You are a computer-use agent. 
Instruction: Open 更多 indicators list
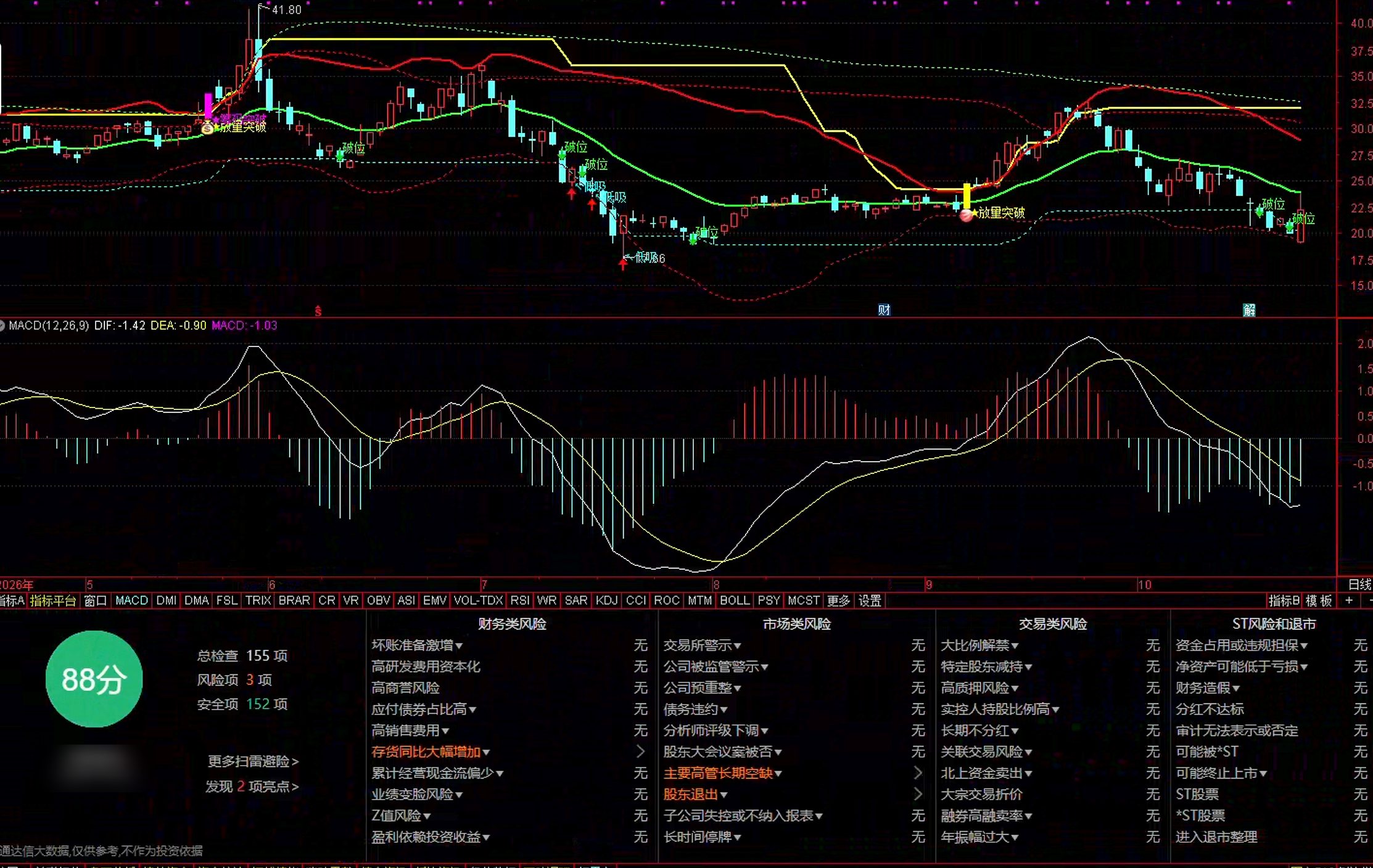point(838,600)
